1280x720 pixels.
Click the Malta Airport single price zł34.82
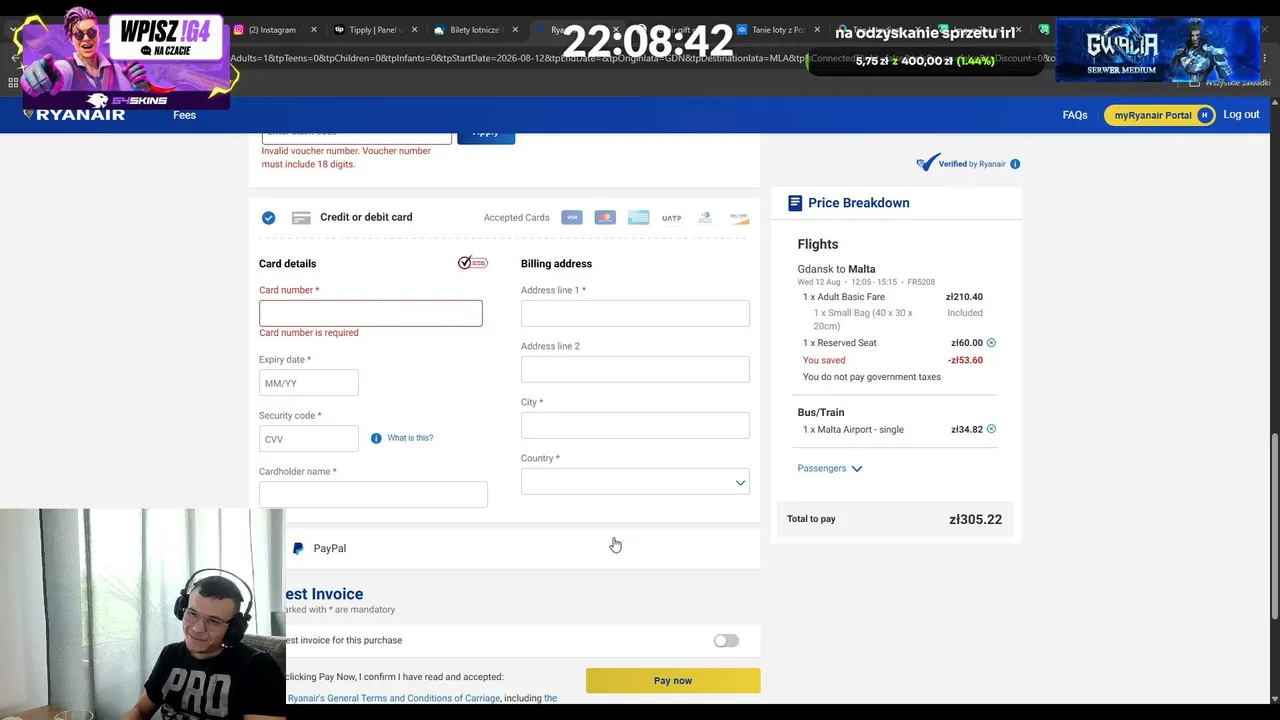(x=967, y=429)
